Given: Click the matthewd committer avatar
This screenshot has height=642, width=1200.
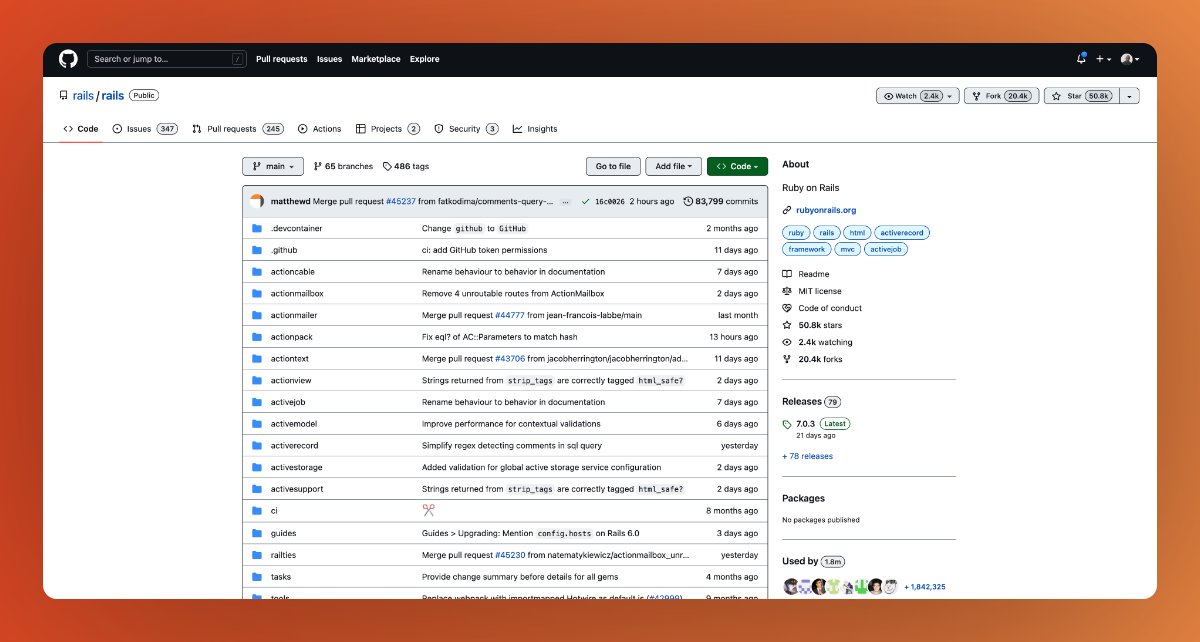Looking at the screenshot, I should coord(257,201).
